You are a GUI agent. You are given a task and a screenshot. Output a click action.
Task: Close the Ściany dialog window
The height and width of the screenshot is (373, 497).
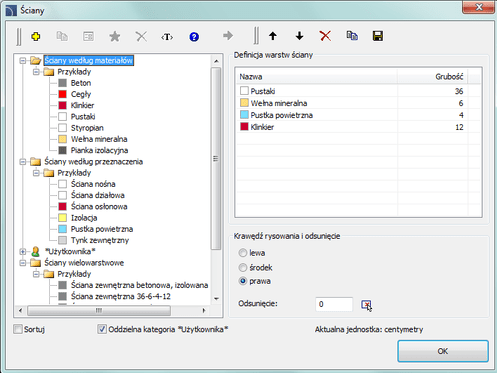click(x=479, y=7)
